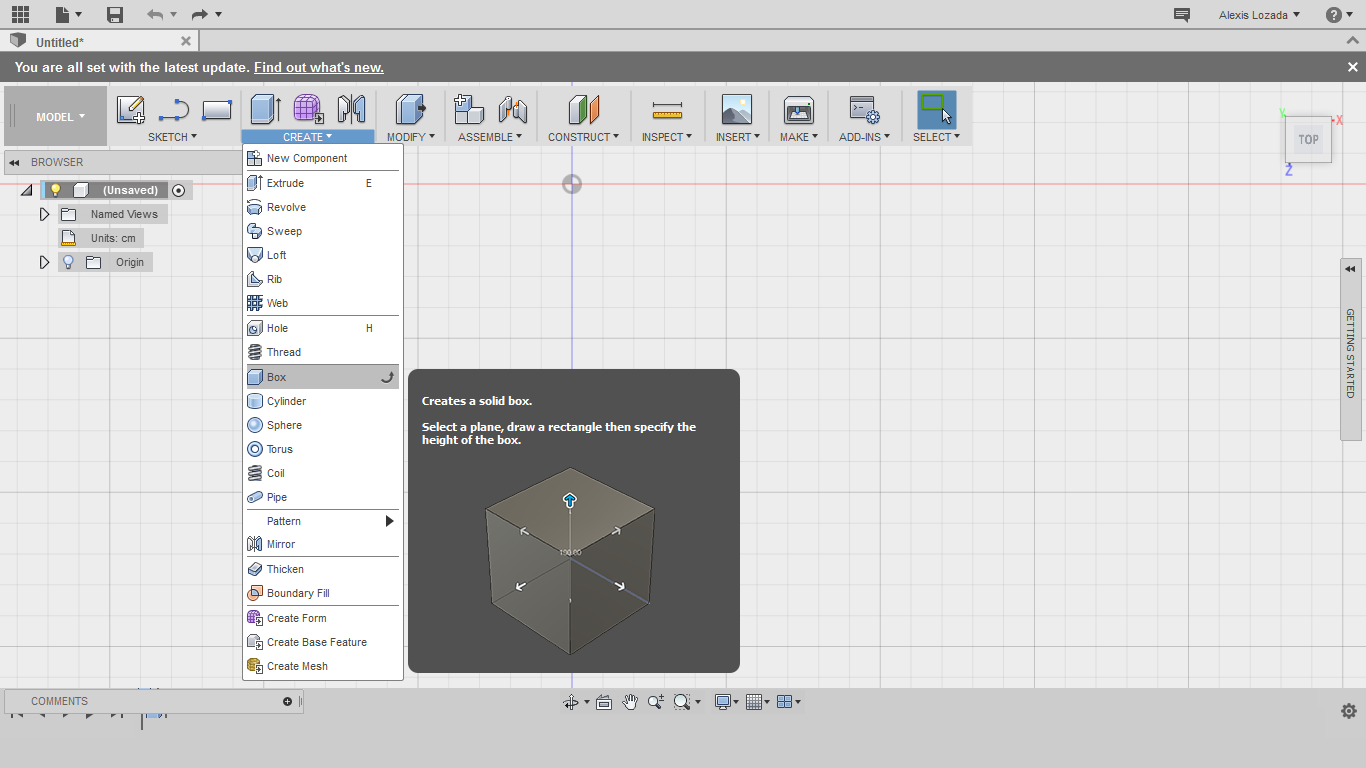Image resolution: width=1366 pixels, height=768 pixels.
Task: Expand the Origin folder tree node
Action: point(44,262)
